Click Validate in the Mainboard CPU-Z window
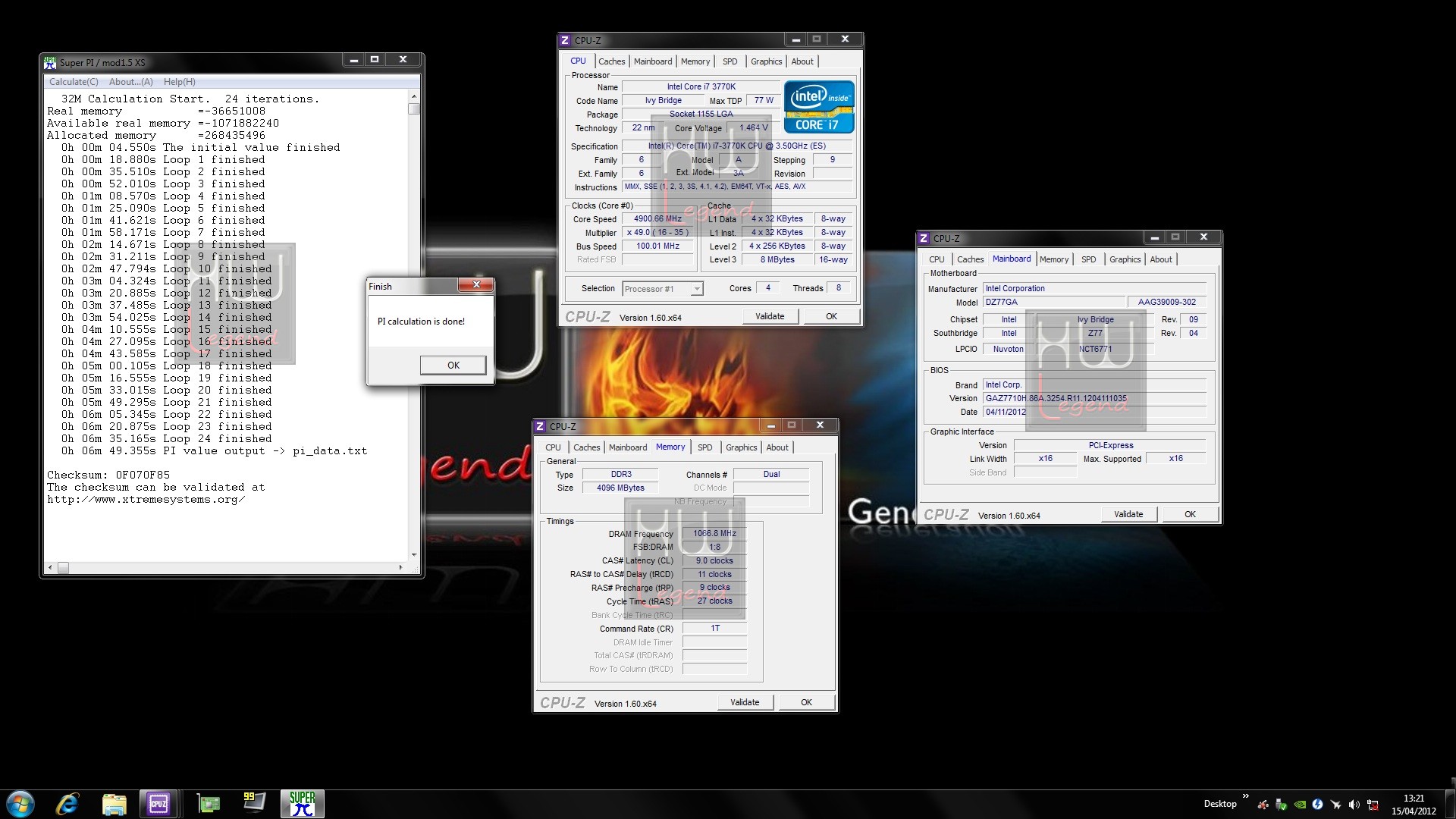 (1128, 514)
